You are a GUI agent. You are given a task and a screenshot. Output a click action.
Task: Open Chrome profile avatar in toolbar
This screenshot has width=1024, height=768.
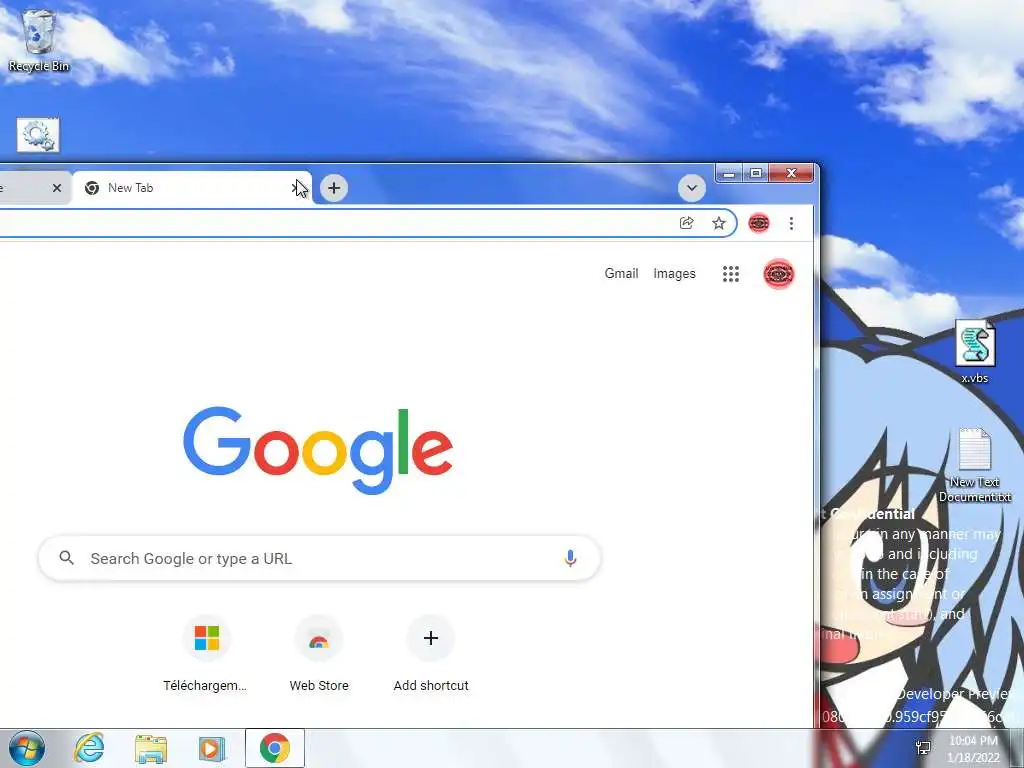click(759, 223)
